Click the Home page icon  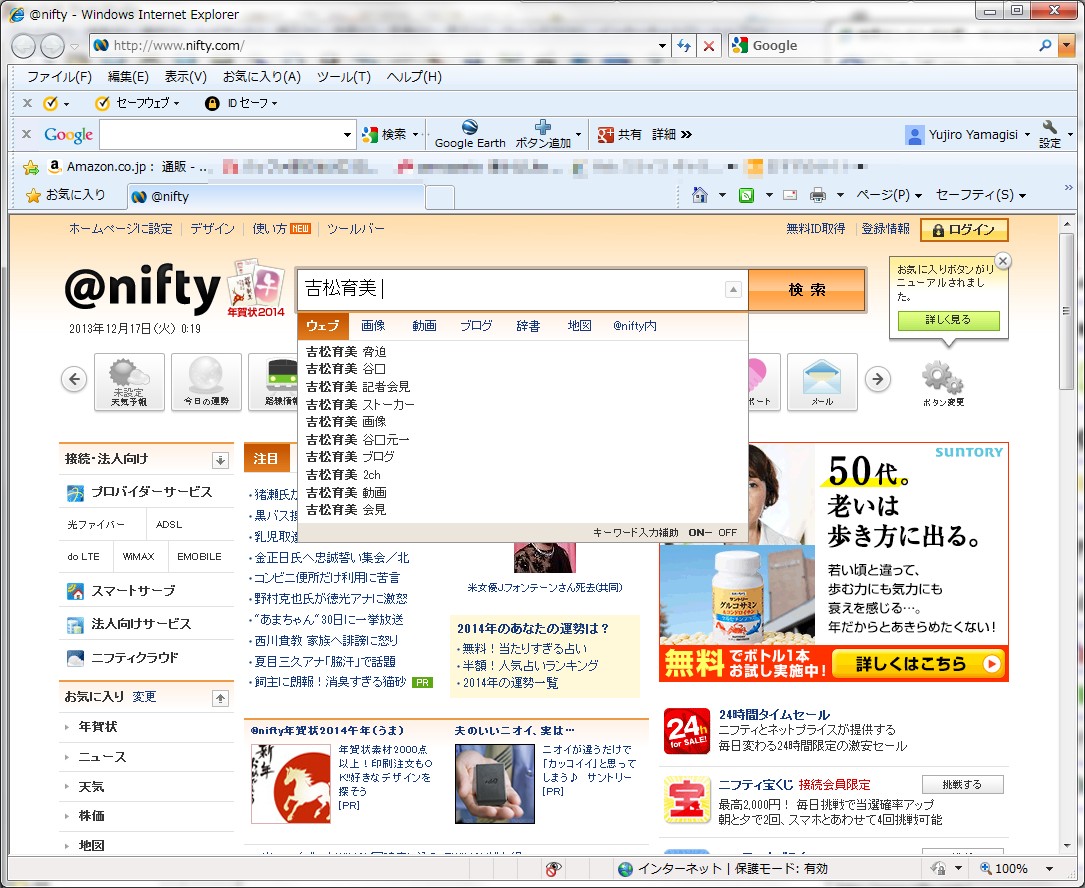(700, 195)
